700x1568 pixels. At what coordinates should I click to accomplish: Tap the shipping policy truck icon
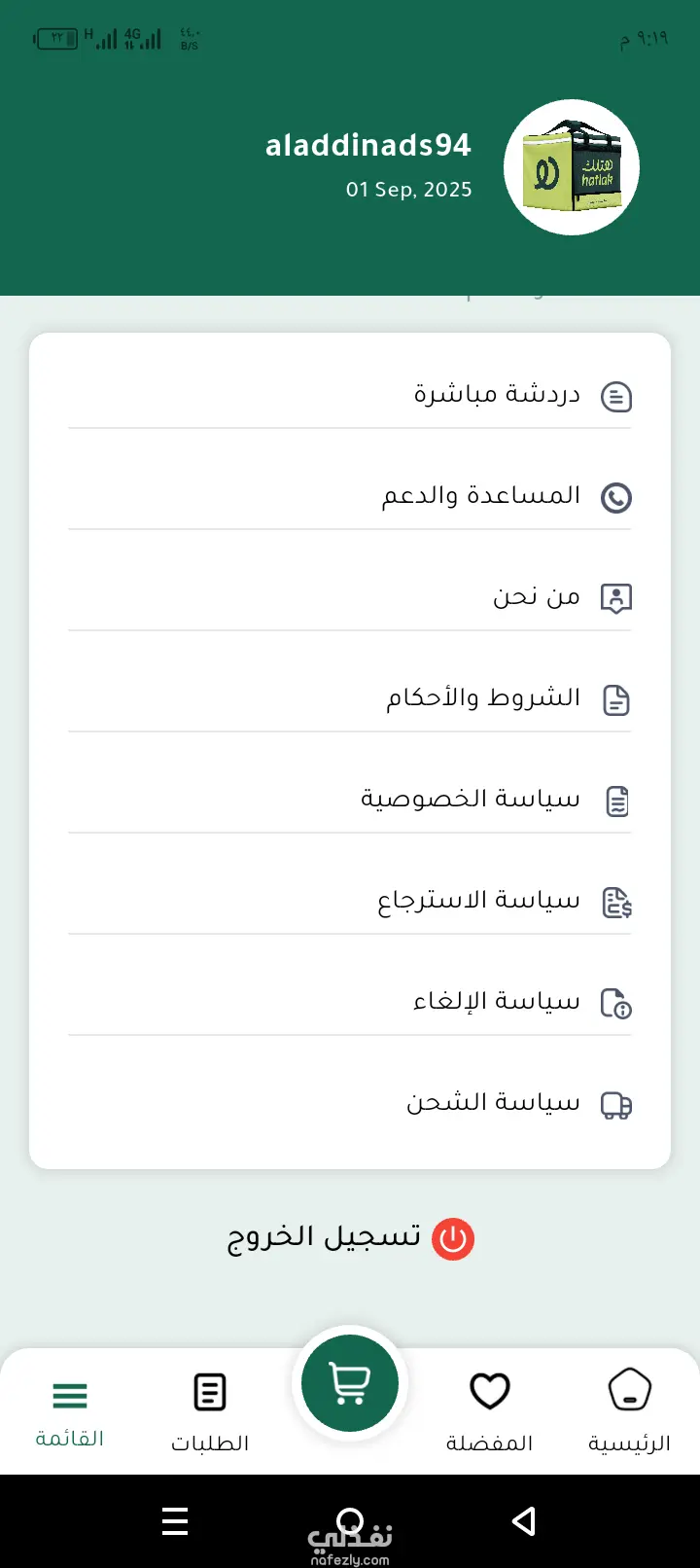pyautogui.click(x=616, y=1105)
